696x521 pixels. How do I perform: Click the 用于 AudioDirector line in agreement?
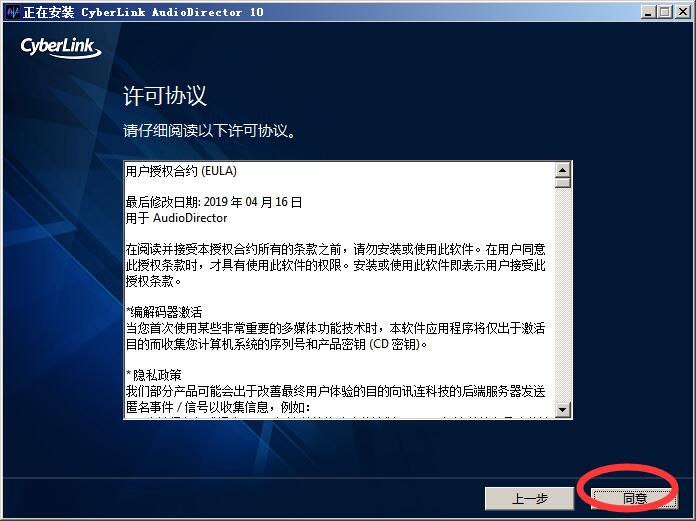click(176, 218)
